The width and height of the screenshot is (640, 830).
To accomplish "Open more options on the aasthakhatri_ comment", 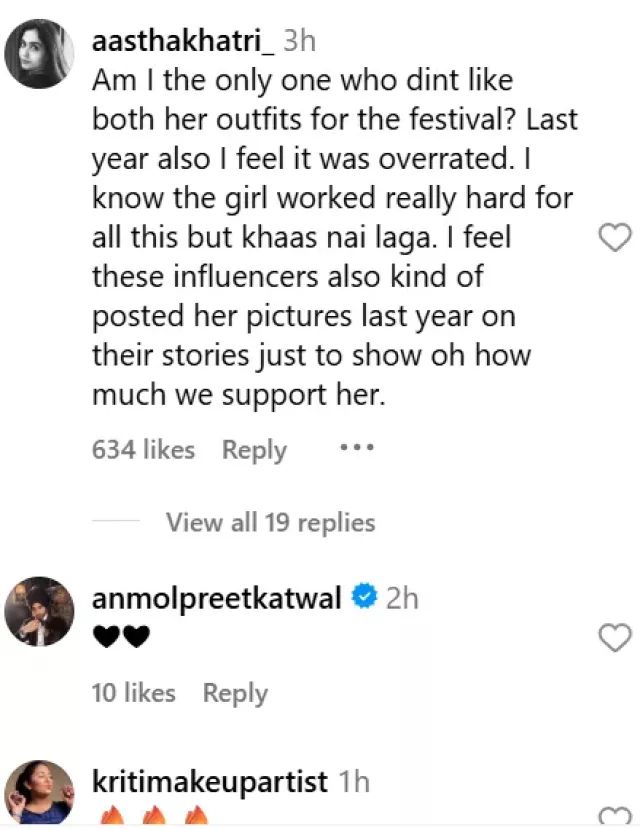I will 357,448.
